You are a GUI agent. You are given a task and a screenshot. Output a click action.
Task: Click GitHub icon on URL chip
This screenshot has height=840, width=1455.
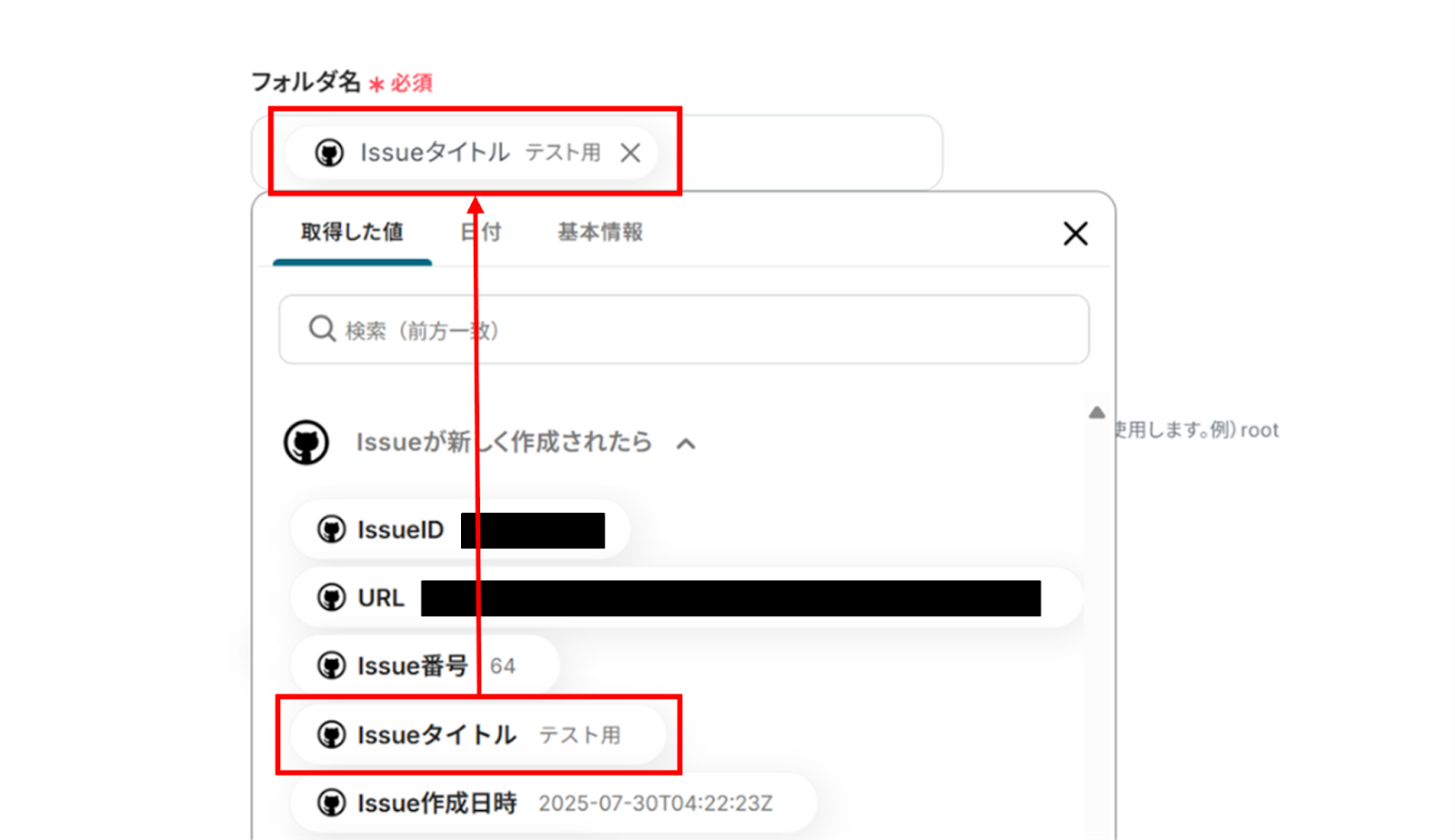331,597
